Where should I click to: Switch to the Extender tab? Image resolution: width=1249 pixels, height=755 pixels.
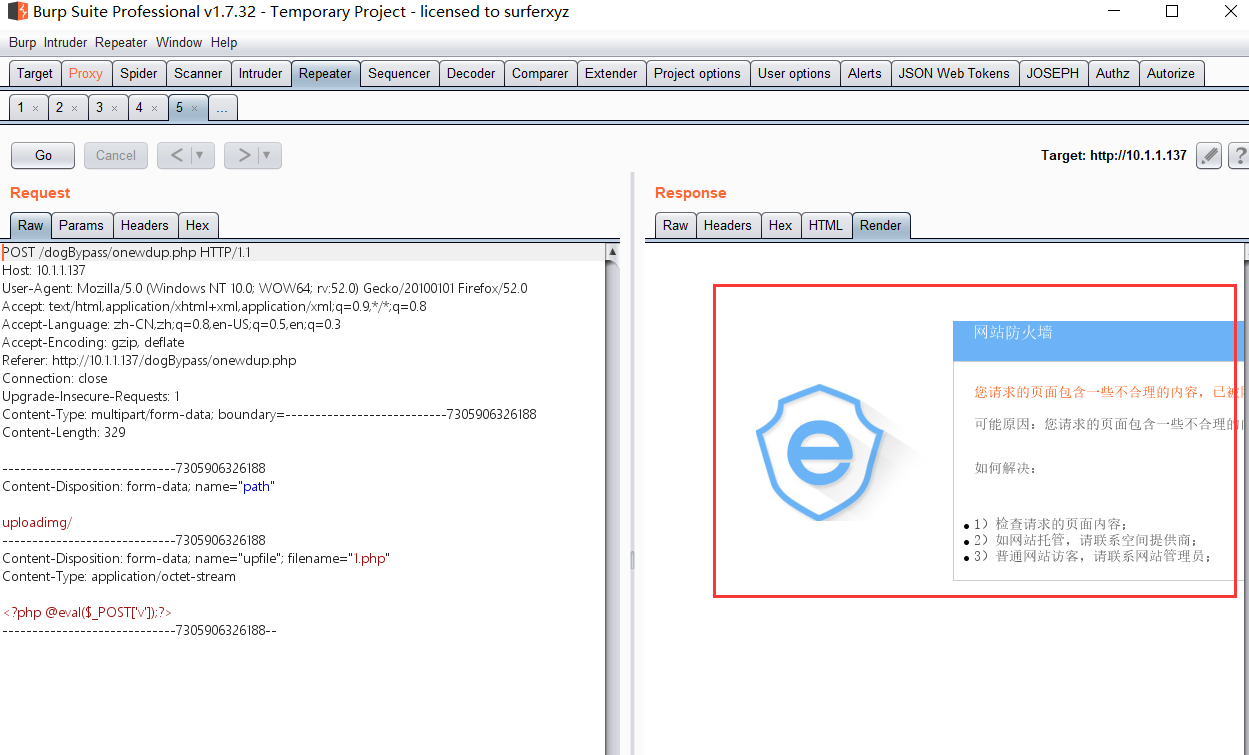coord(611,73)
